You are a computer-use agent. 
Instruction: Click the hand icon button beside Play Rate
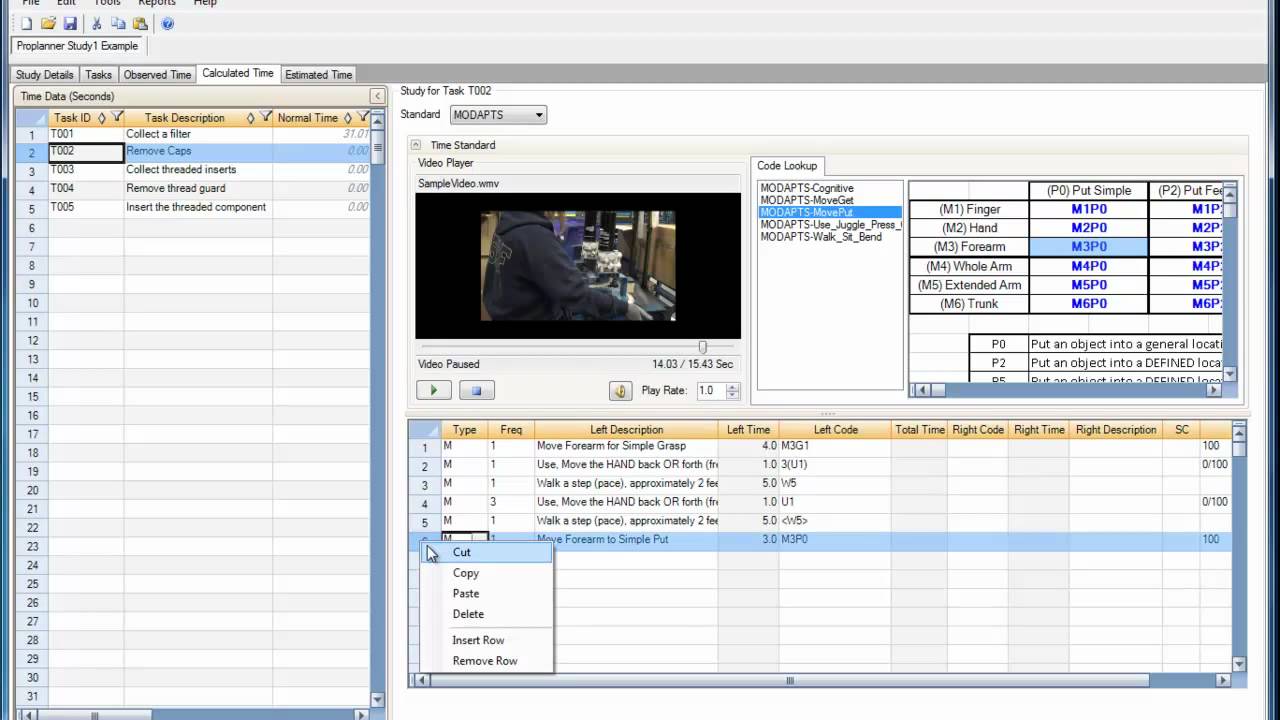(620, 391)
